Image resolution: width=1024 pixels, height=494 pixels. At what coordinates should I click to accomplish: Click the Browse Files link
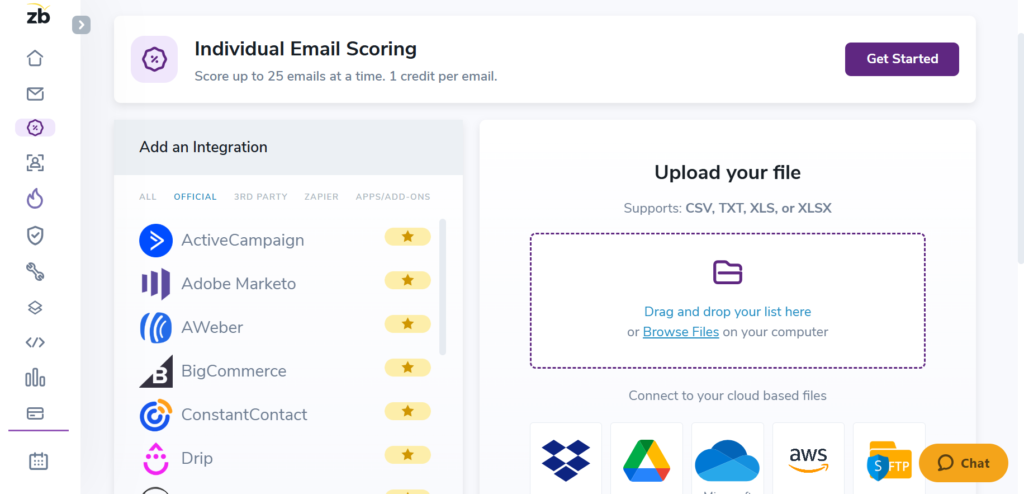pos(680,332)
